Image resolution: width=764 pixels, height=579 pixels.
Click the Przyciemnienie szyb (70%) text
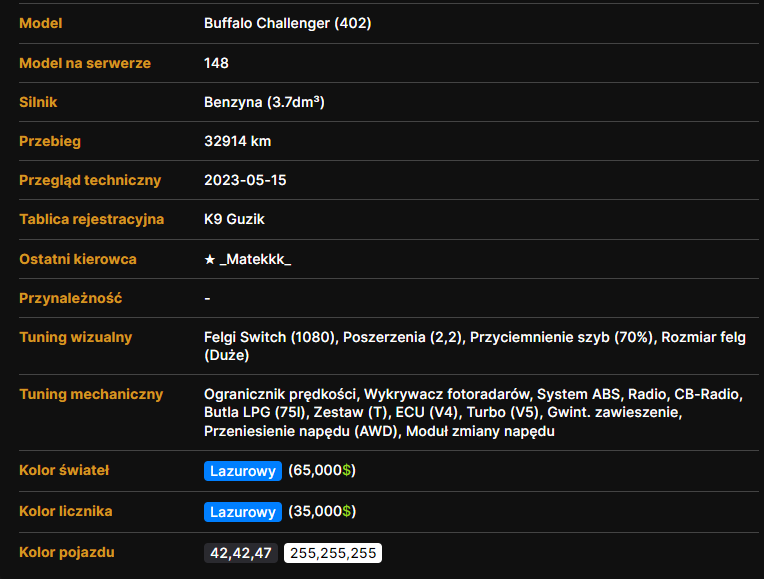(x=561, y=337)
